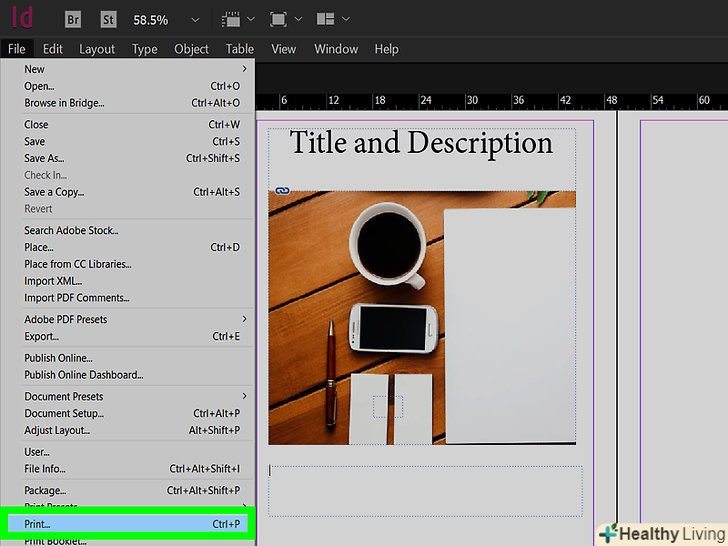Click the InDesign app logo icon
This screenshot has width=728, height=546.
22,18
